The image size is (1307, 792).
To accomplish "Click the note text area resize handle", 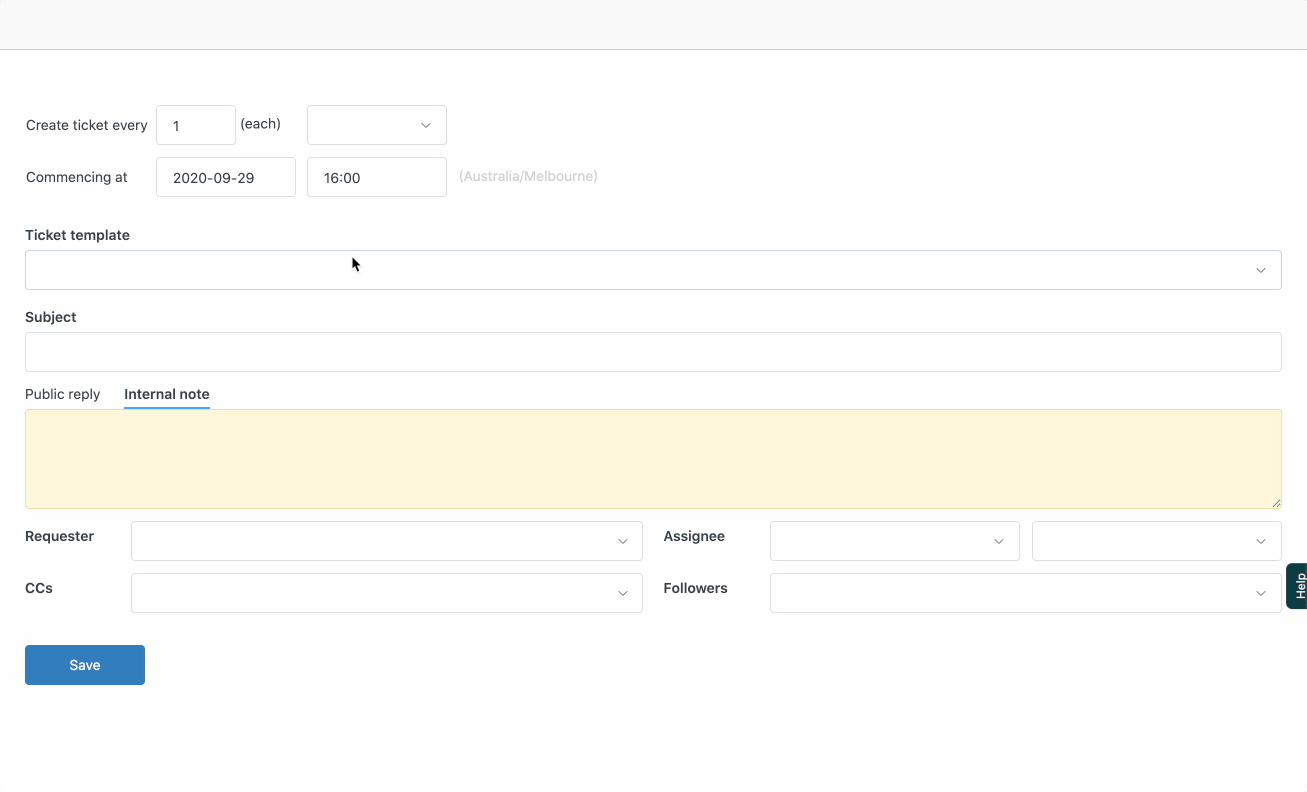I will 1276,503.
